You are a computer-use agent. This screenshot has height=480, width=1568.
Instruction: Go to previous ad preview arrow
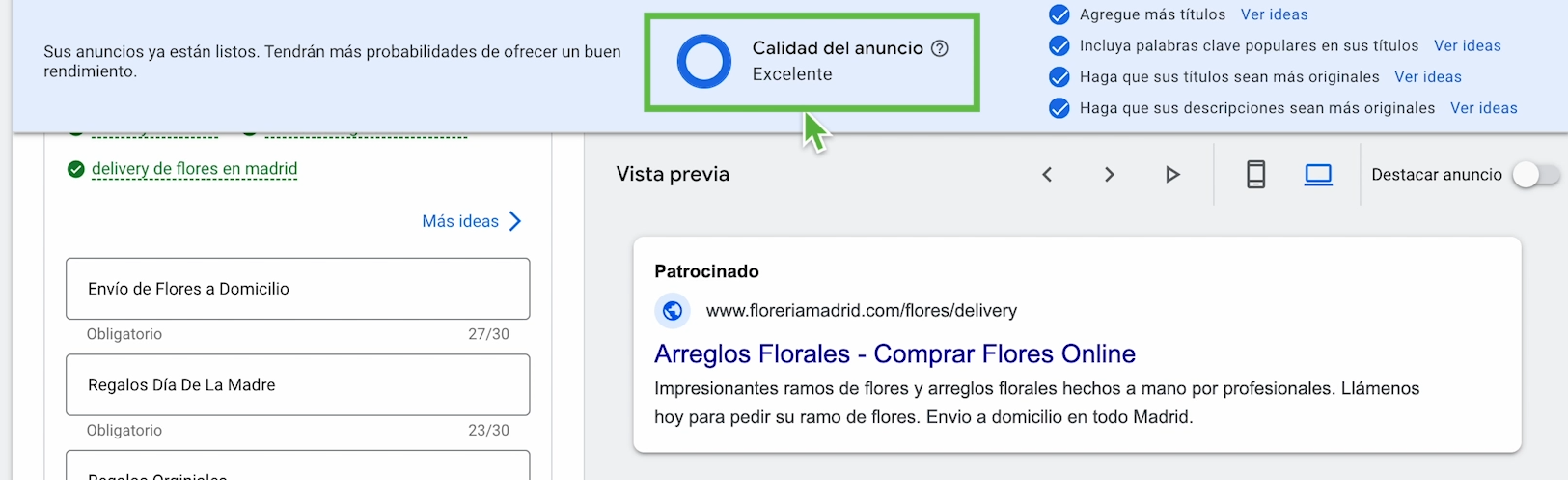[1047, 175]
